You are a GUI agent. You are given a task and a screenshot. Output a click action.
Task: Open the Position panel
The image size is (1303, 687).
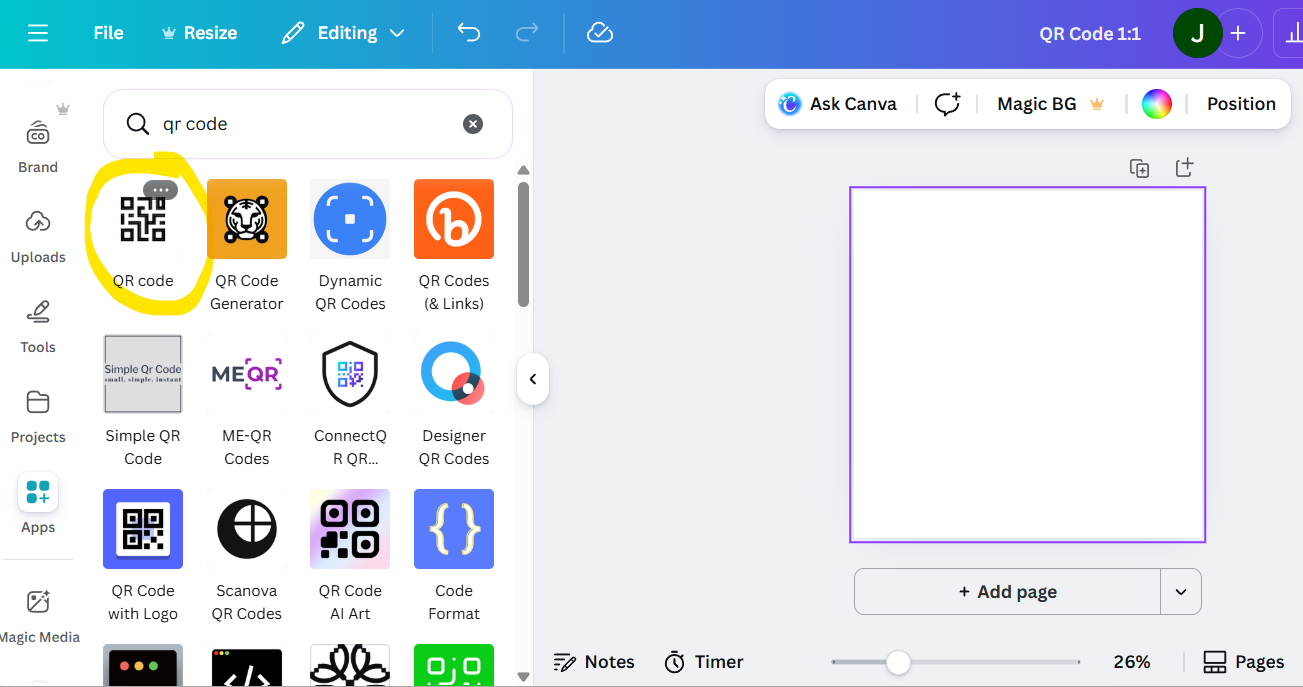[1240, 103]
